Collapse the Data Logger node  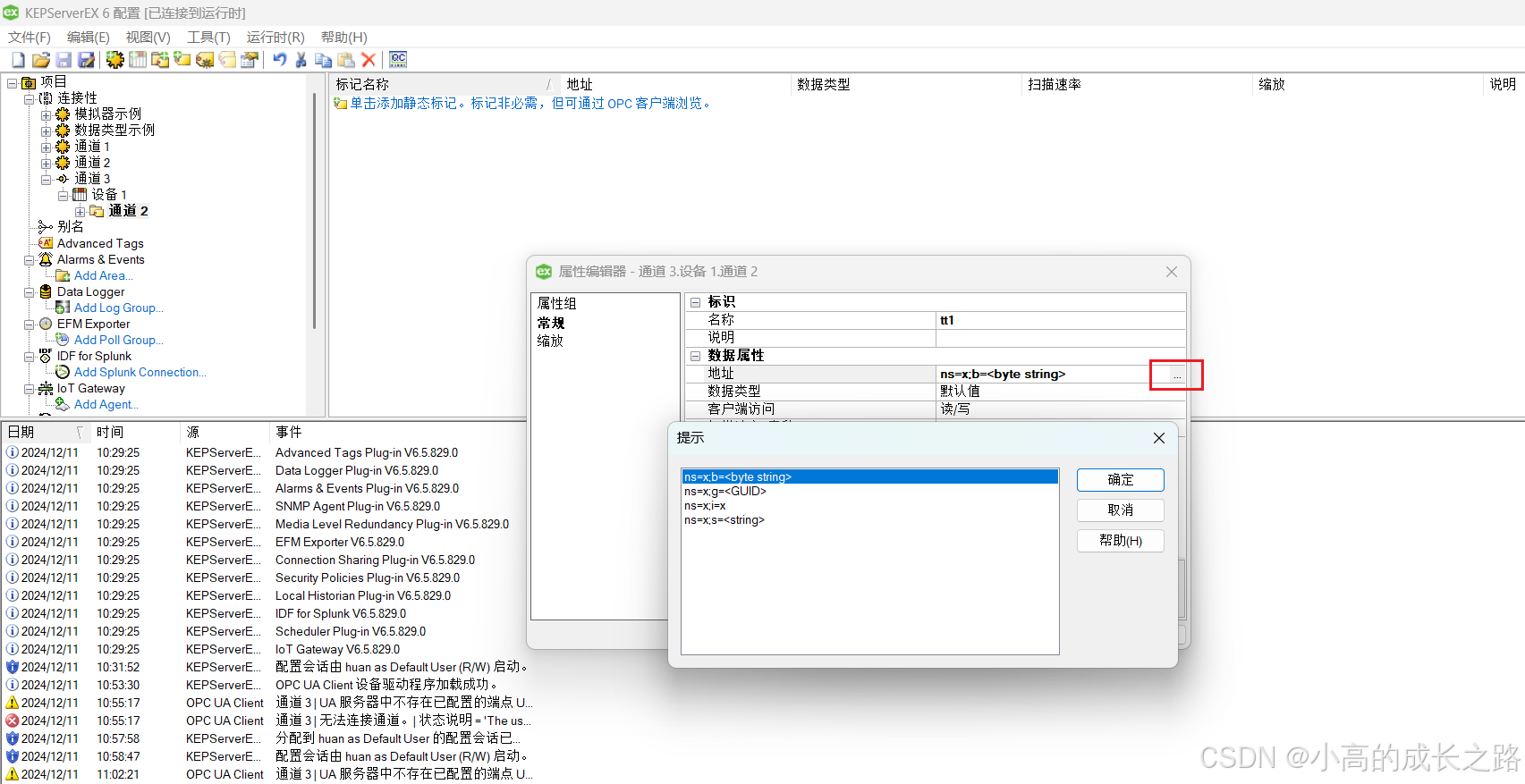tap(30, 291)
